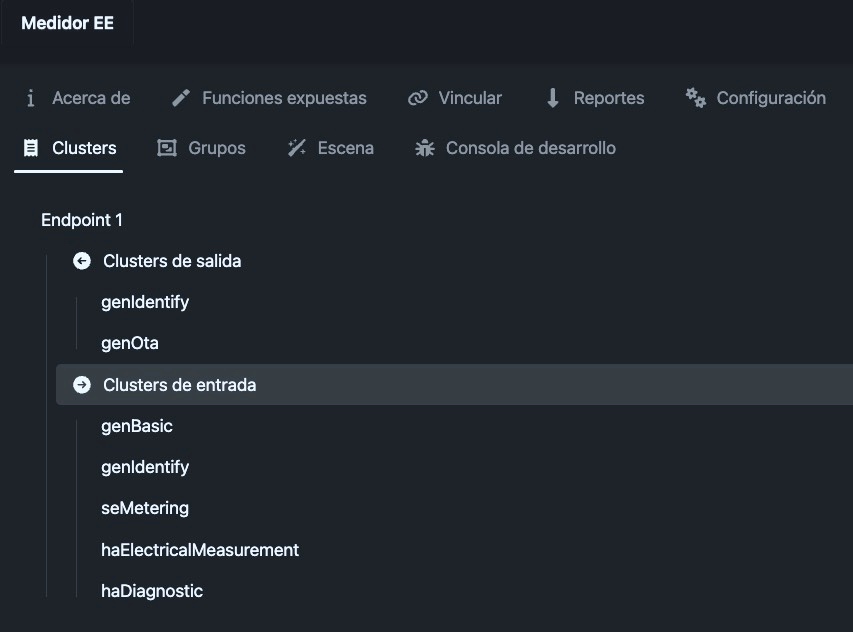Select haDiagnostic cluster entry

click(152, 591)
